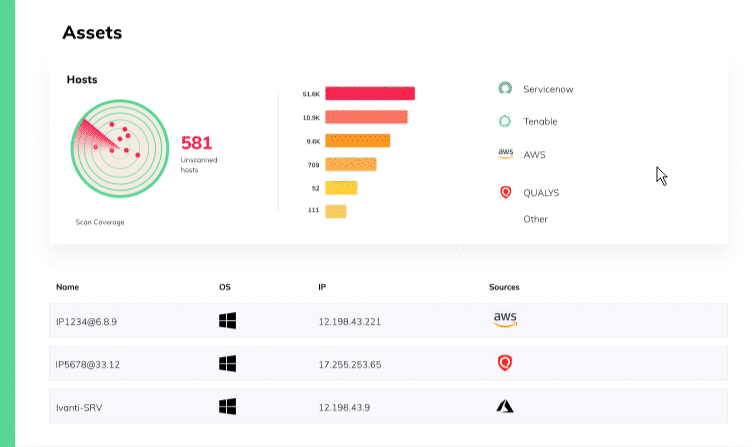Click the Windows OS icon for Ivanti-SRV

click(x=227, y=407)
